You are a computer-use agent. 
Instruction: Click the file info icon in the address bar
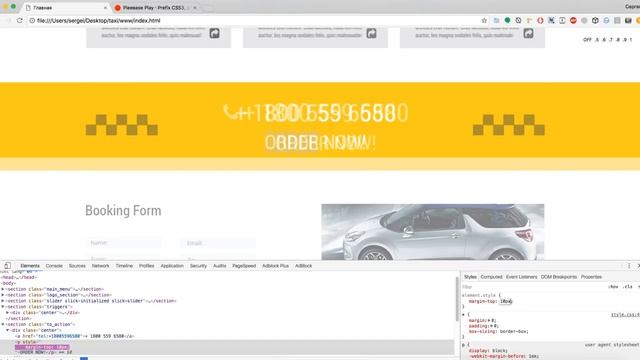point(32,20)
